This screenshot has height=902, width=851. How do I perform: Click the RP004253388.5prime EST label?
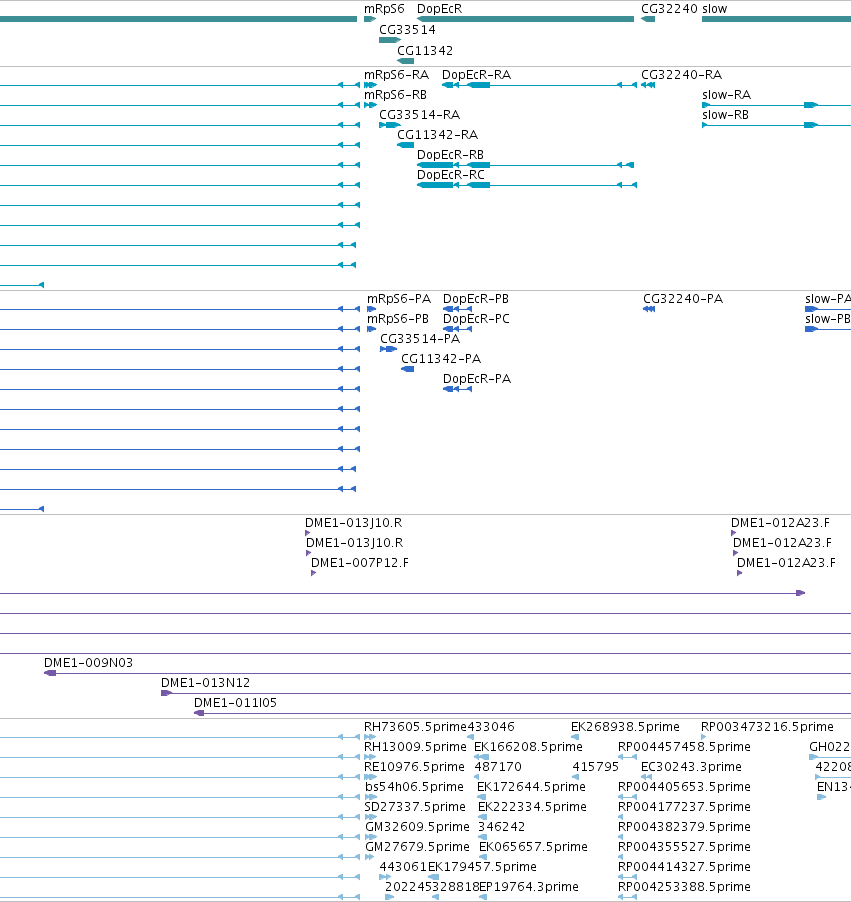point(684,887)
